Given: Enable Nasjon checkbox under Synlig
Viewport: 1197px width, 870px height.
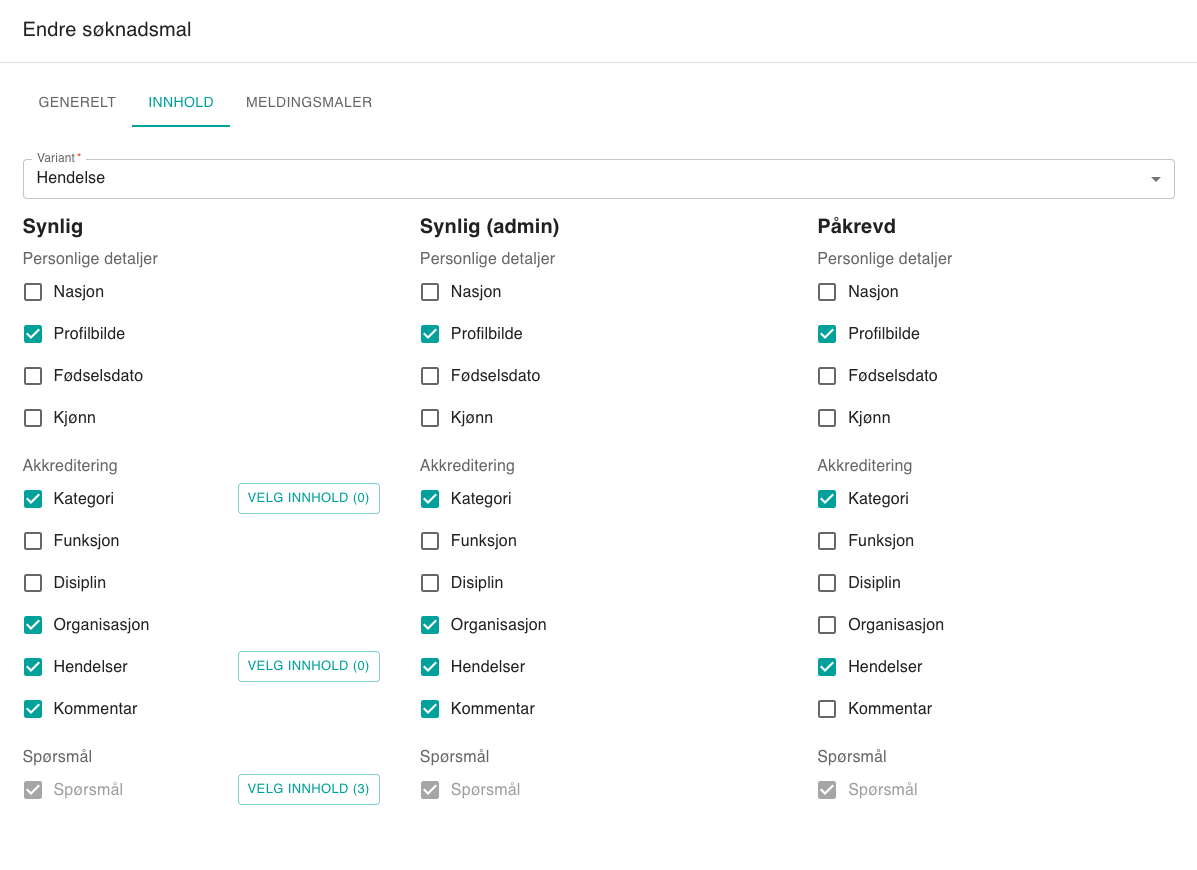Looking at the screenshot, I should tap(33, 292).
